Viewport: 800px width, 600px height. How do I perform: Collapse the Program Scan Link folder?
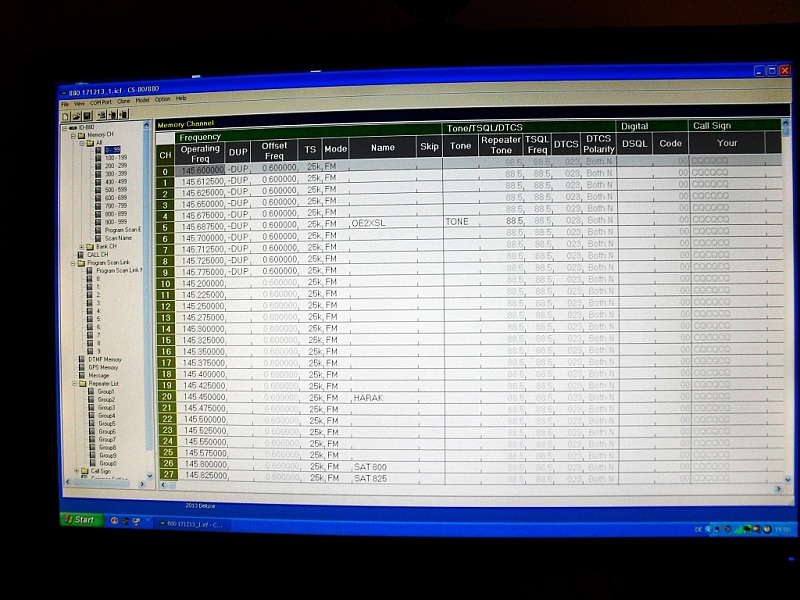(73, 262)
